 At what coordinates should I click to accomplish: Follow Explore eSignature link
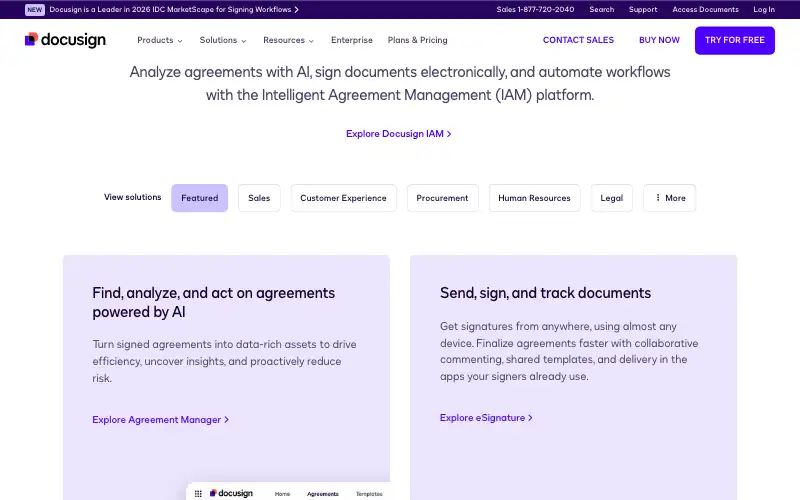coord(486,417)
